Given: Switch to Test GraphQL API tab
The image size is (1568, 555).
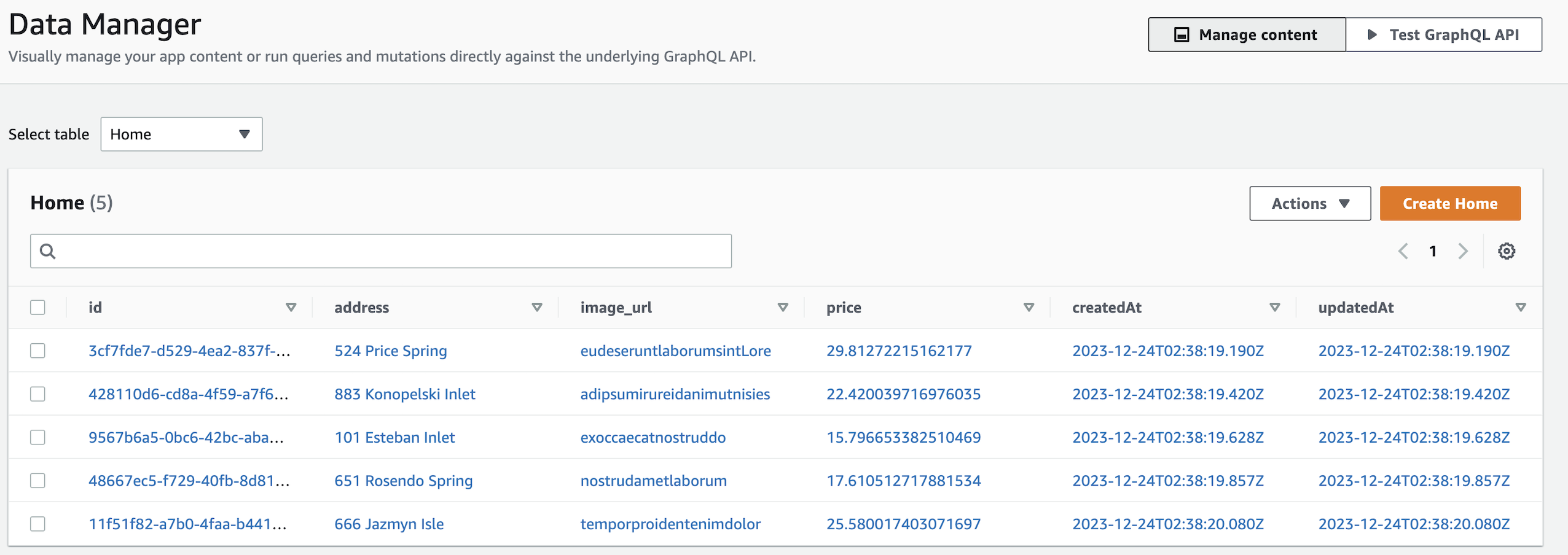Looking at the screenshot, I should click(1443, 34).
